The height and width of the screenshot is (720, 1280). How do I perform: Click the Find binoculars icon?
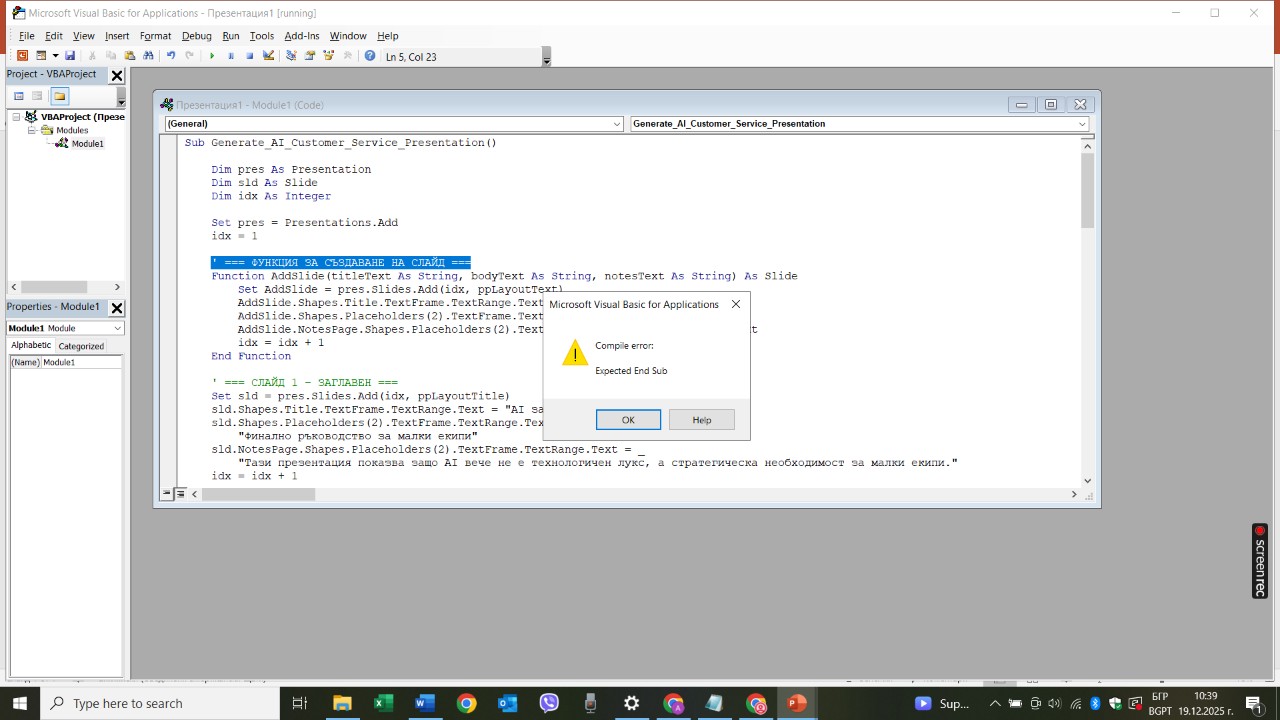148,56
